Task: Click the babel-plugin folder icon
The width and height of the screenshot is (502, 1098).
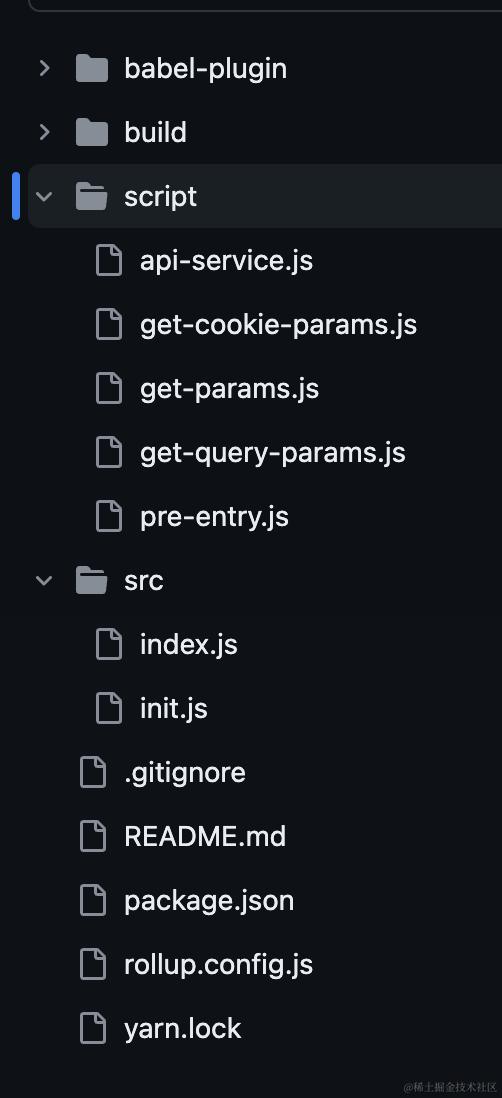Action: pos(92,69)
